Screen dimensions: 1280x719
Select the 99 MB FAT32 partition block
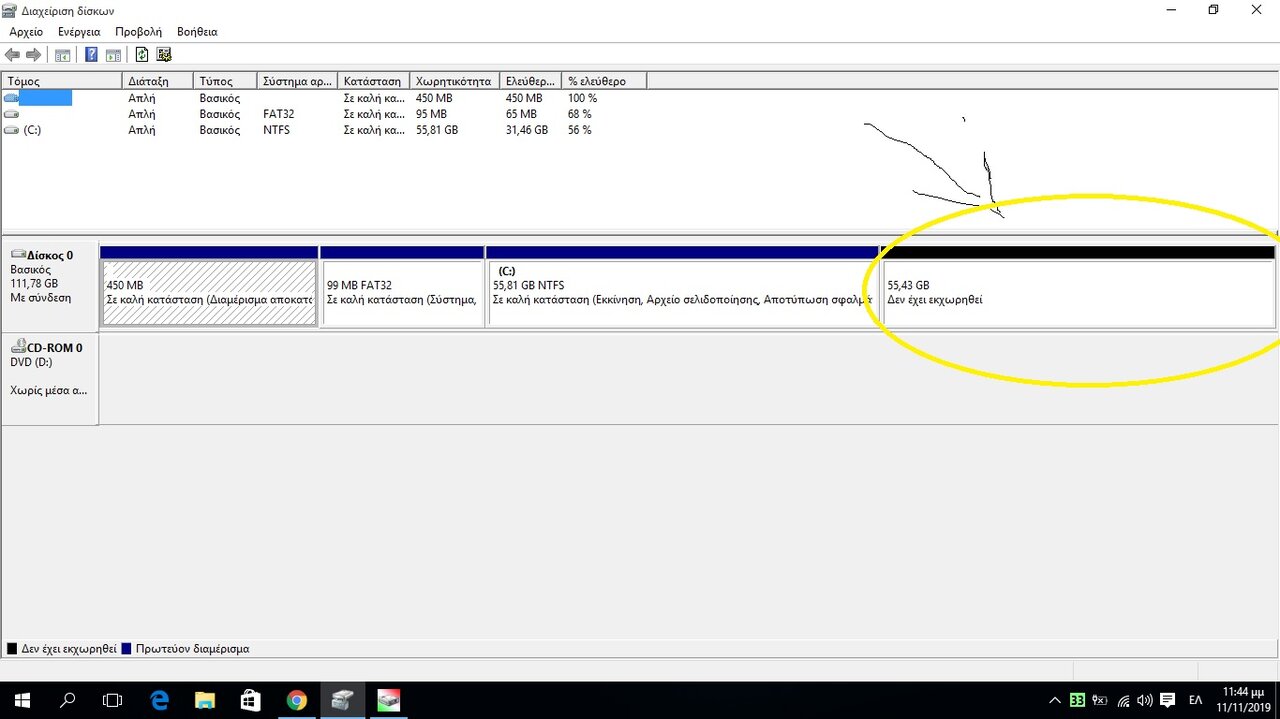(402, 293)
